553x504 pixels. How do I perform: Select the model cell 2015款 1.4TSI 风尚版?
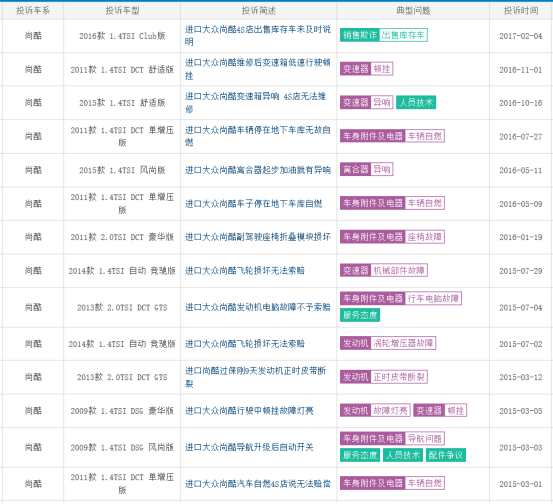click(x=122, y=170)
